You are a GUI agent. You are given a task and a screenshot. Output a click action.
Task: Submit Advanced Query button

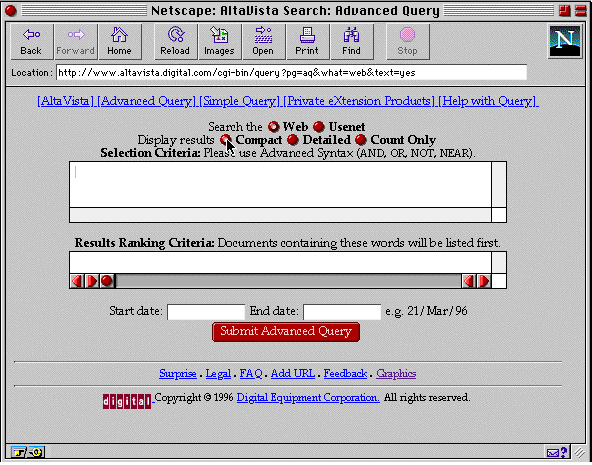pyautogui.click(x=286, y=332)
